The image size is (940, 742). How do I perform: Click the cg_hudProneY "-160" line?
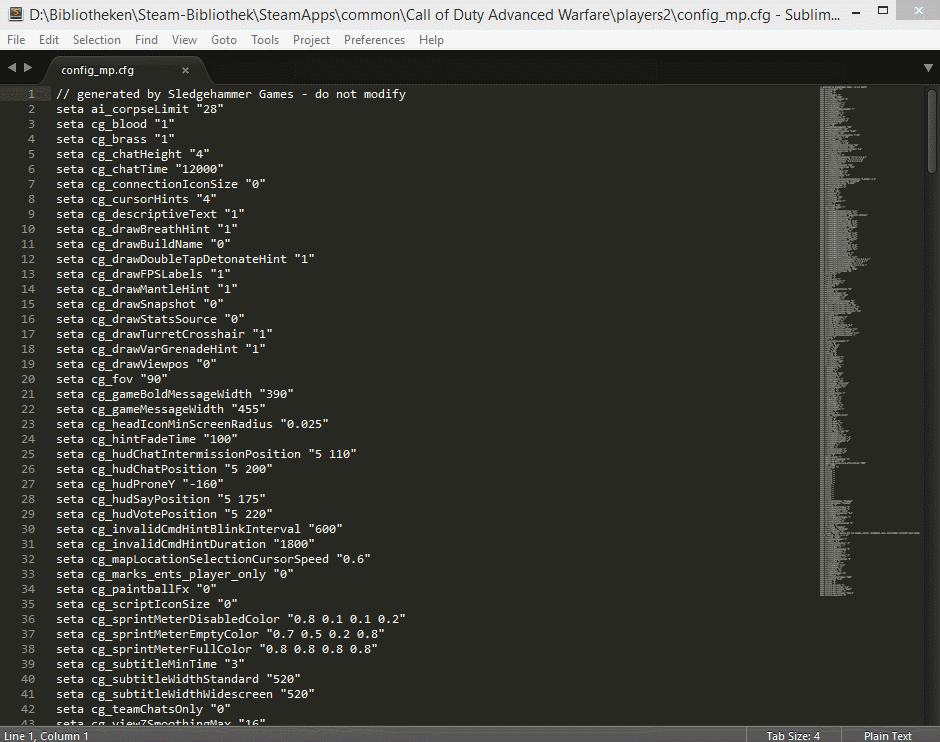(140, 484)
